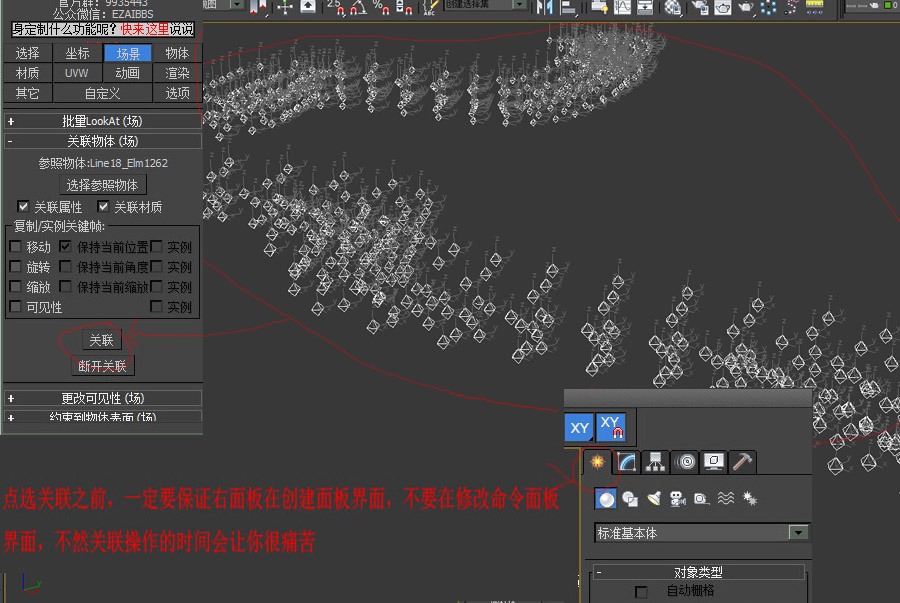
Task: Click the 参照物体:Line18_Elm1262 label
Action: click(x=103, y=164)
